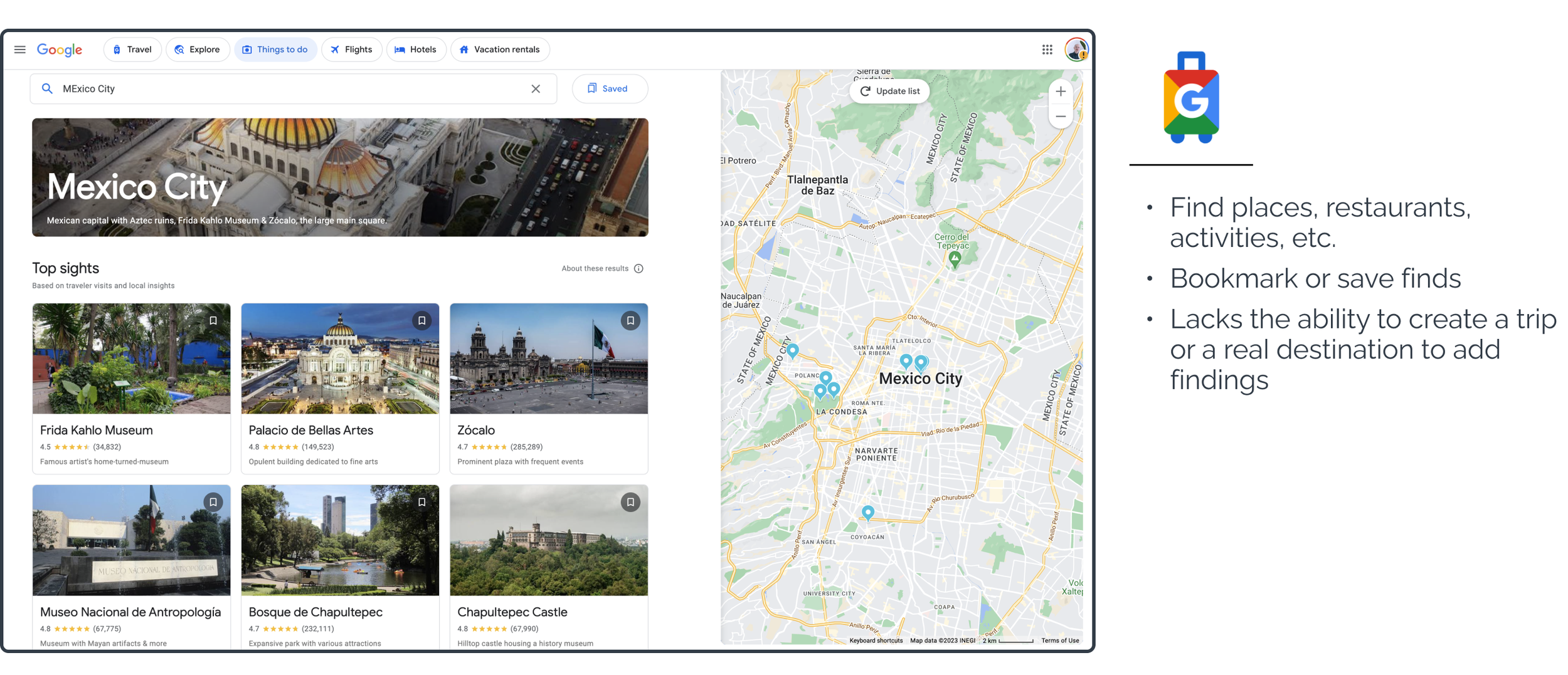Switch to the Explore tab
This screenshot has width=1568, height=675.
tap(198, 50)
